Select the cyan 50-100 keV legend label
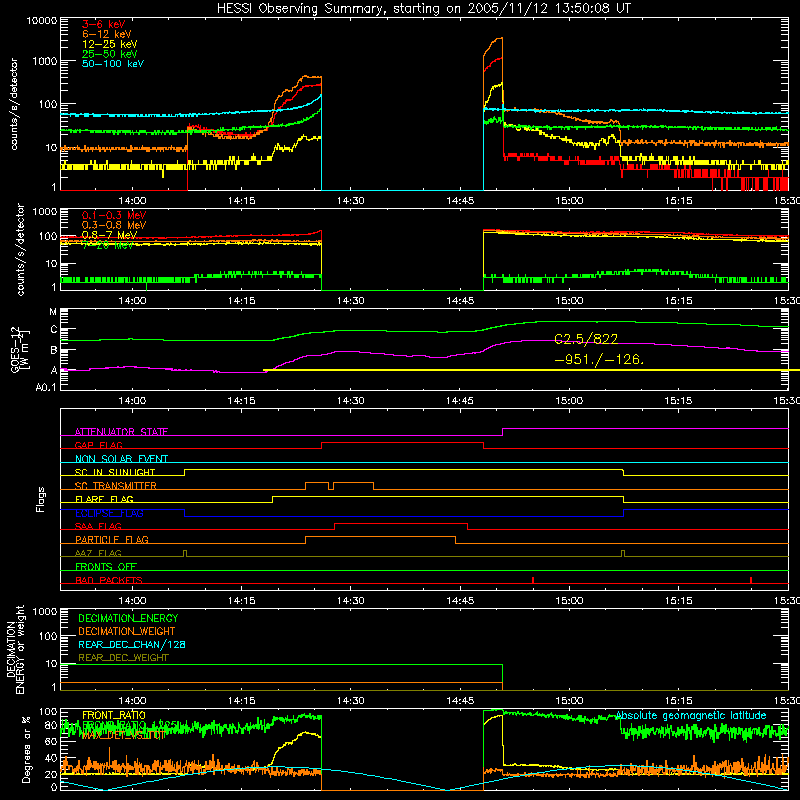 [113, 64]
